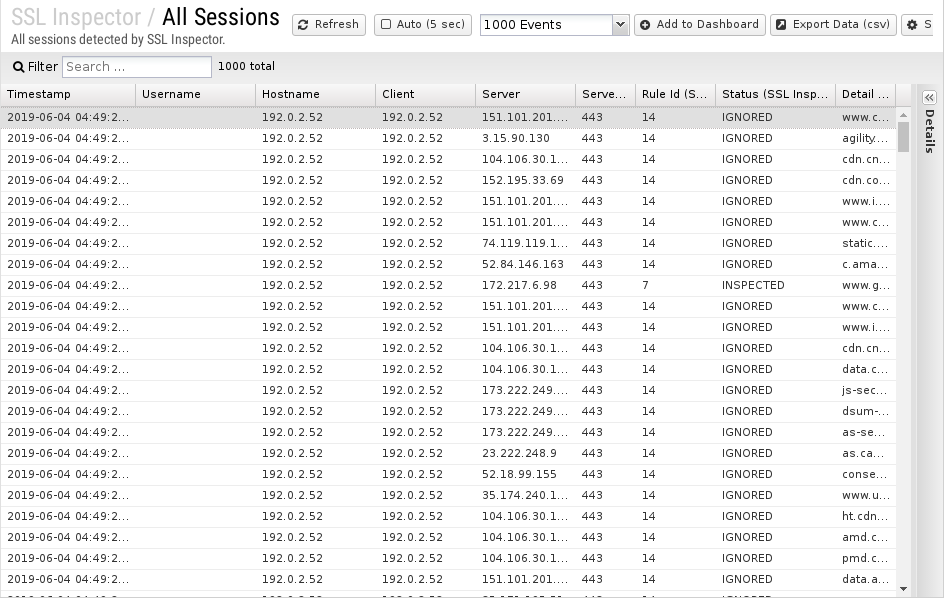
Task: Click the Filter magnifier icon
Action: coord(19,67)
